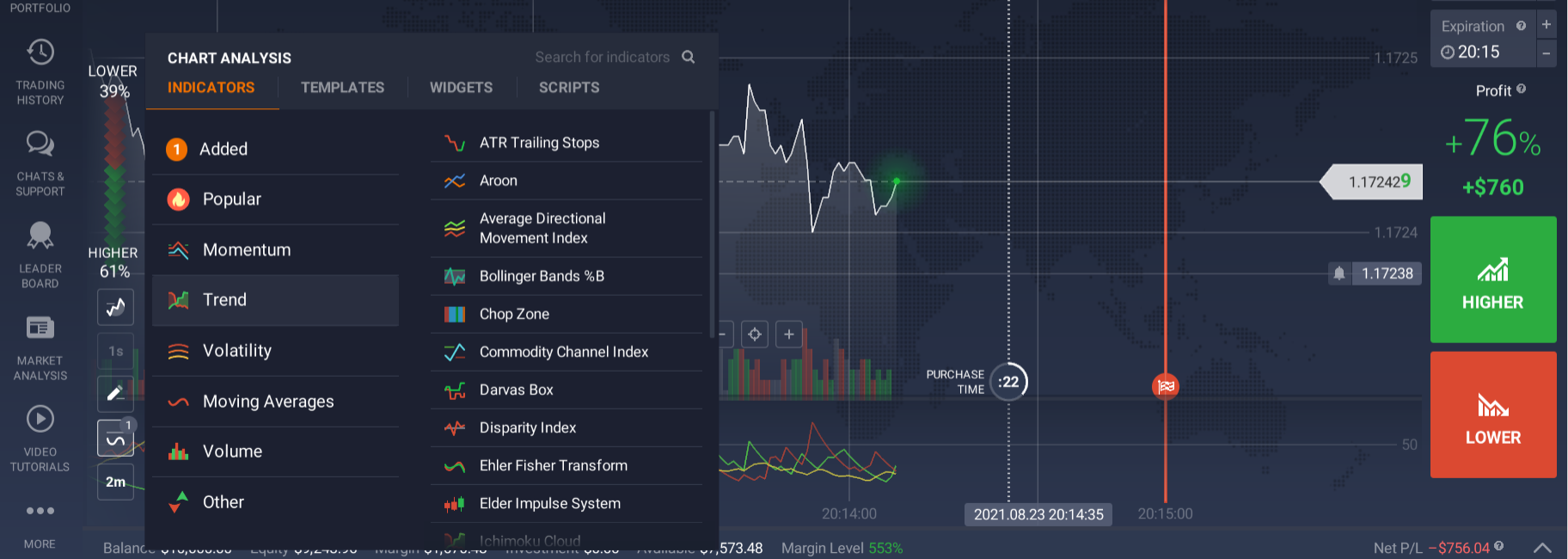The height and width of the screenshot is (559, 1568).
Task: Switch to the Widgets tab
Action: coord(462,88)
